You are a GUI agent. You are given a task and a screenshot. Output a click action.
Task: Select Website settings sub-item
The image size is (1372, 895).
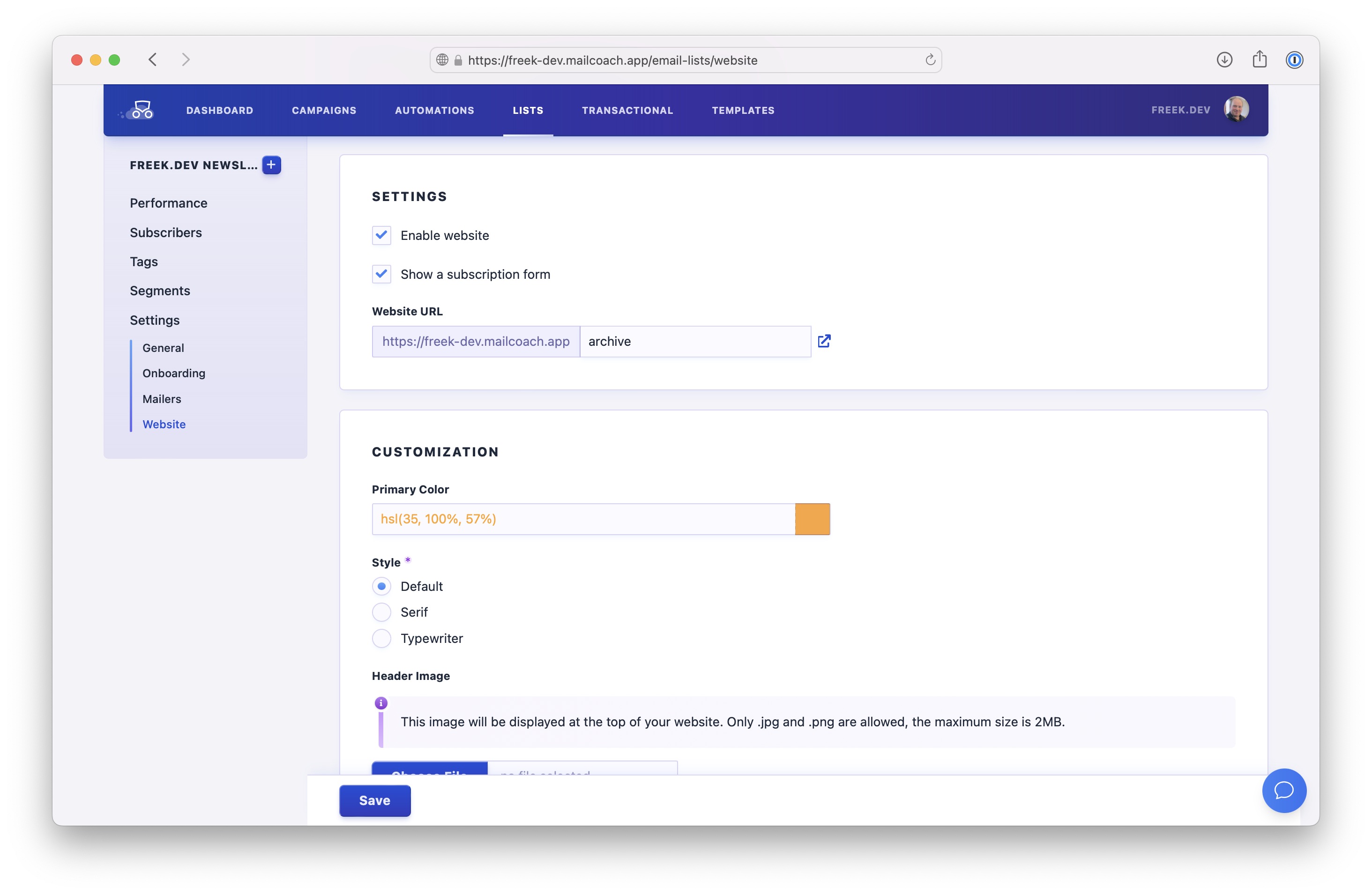(164, 424)
